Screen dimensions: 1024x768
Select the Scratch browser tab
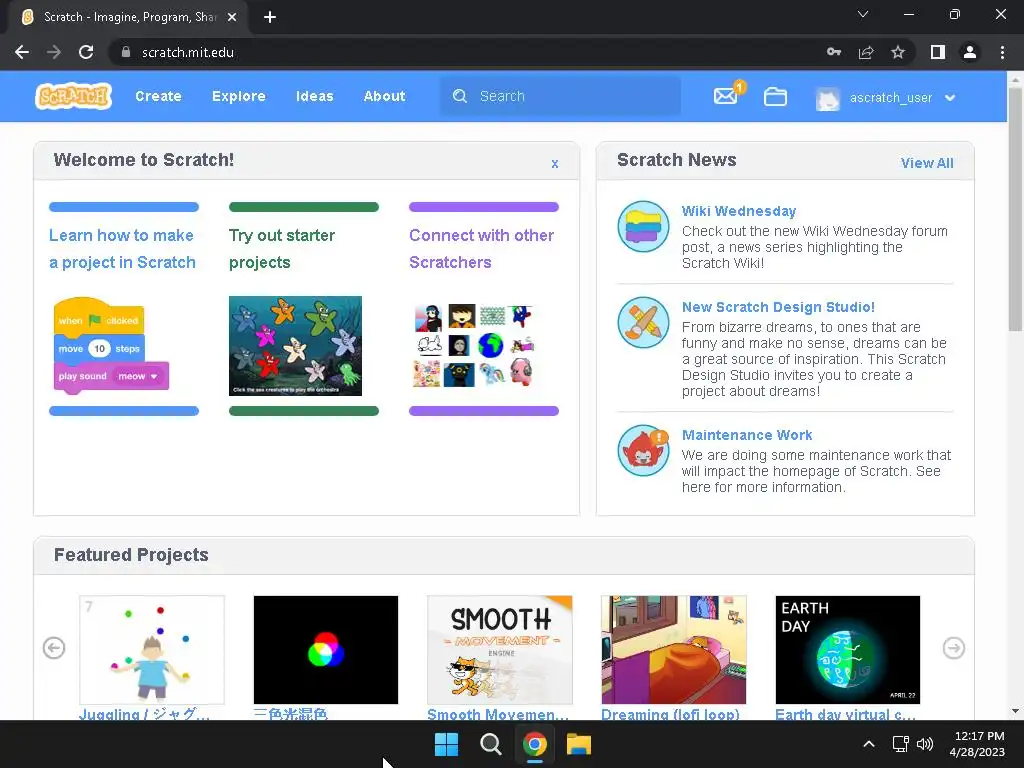[128, 18]
